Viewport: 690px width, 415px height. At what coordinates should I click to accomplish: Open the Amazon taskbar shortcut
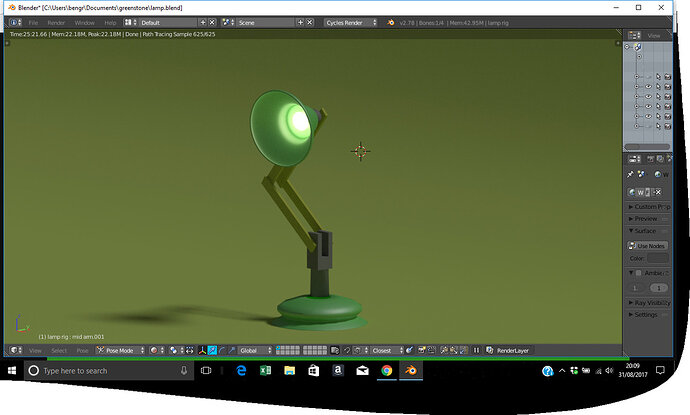pos(338,371)
